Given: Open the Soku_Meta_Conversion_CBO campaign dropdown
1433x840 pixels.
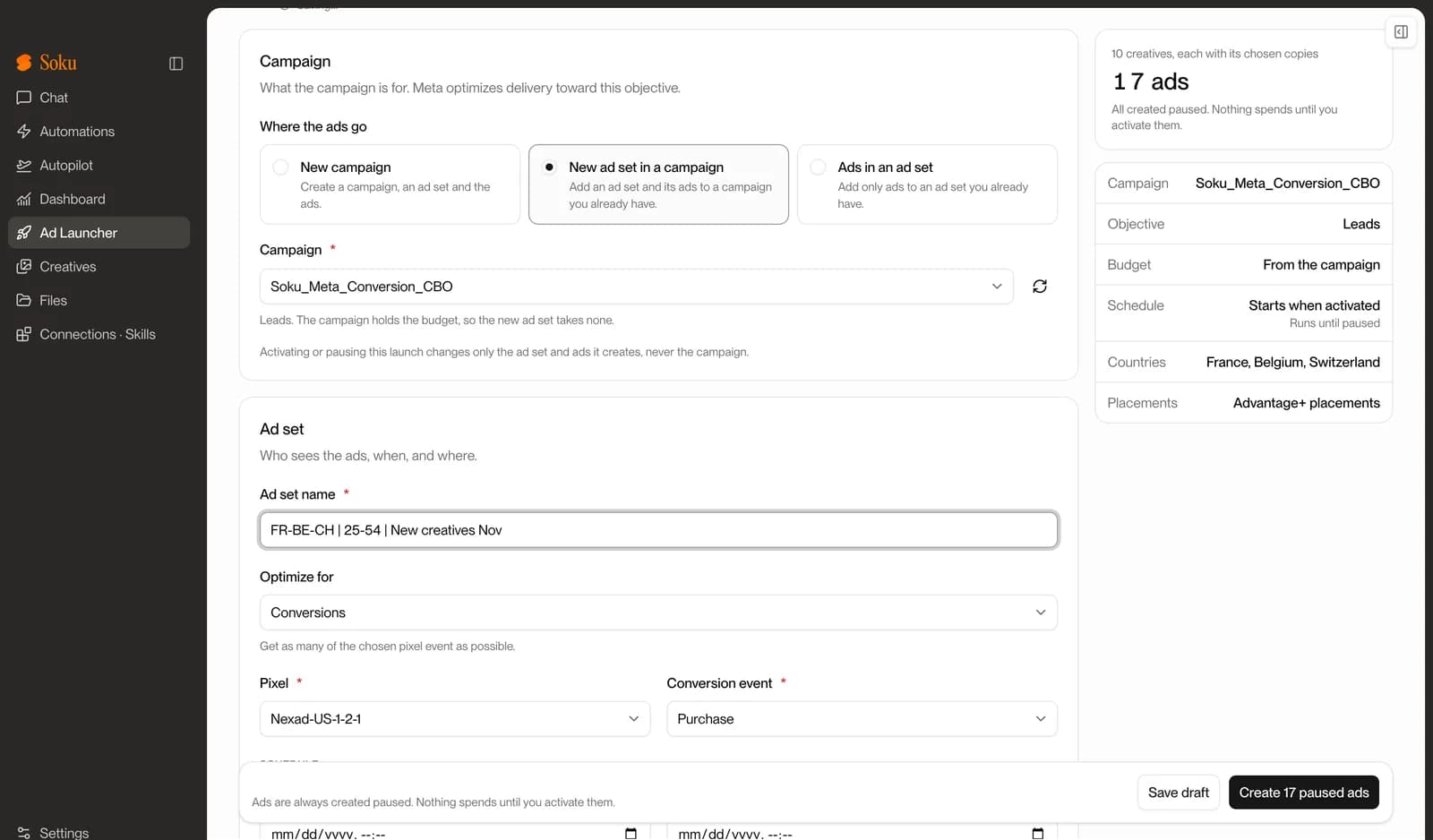Looking at the screenshot, I should (x=637, y=287).
